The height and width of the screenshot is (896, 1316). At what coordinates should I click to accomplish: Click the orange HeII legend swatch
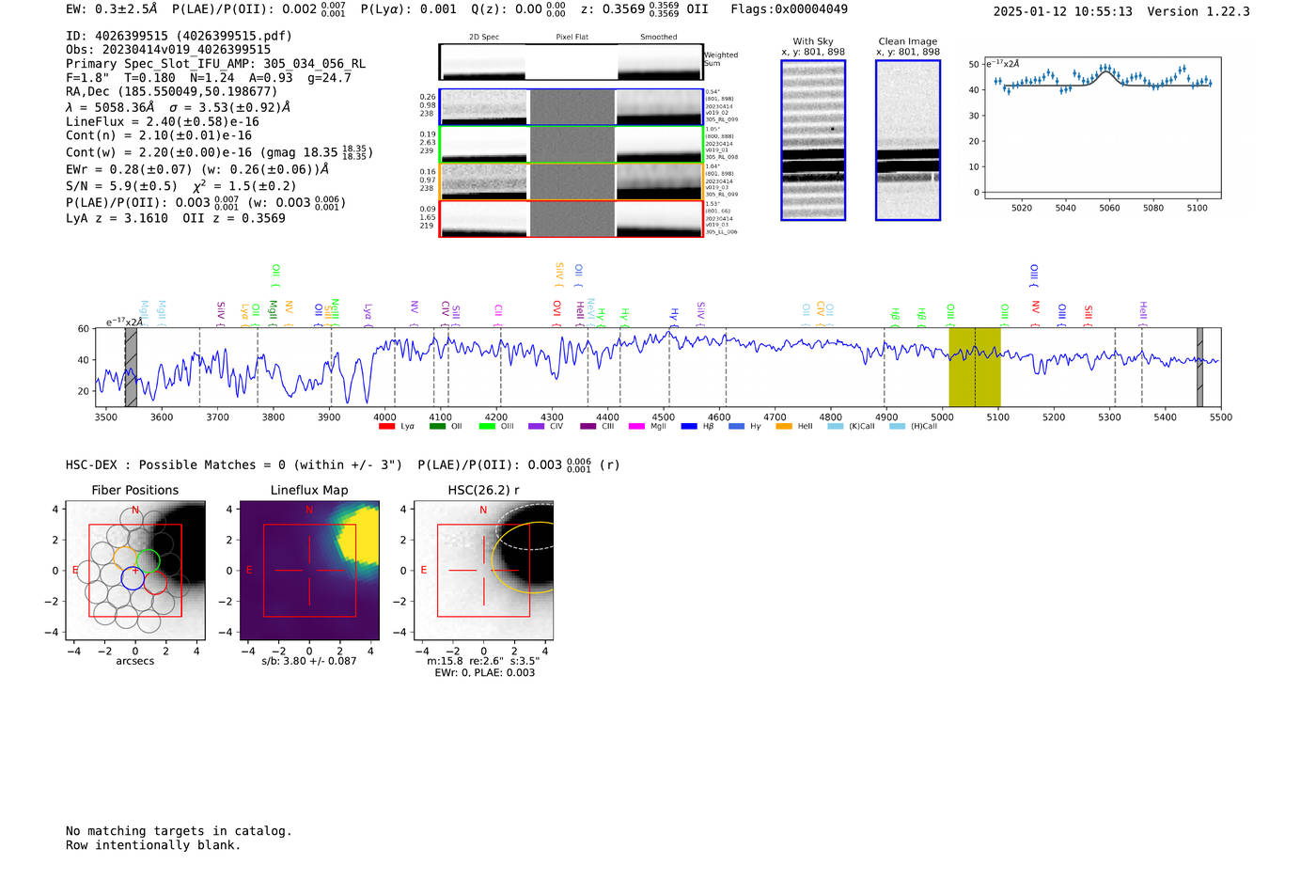coord(784,427)
